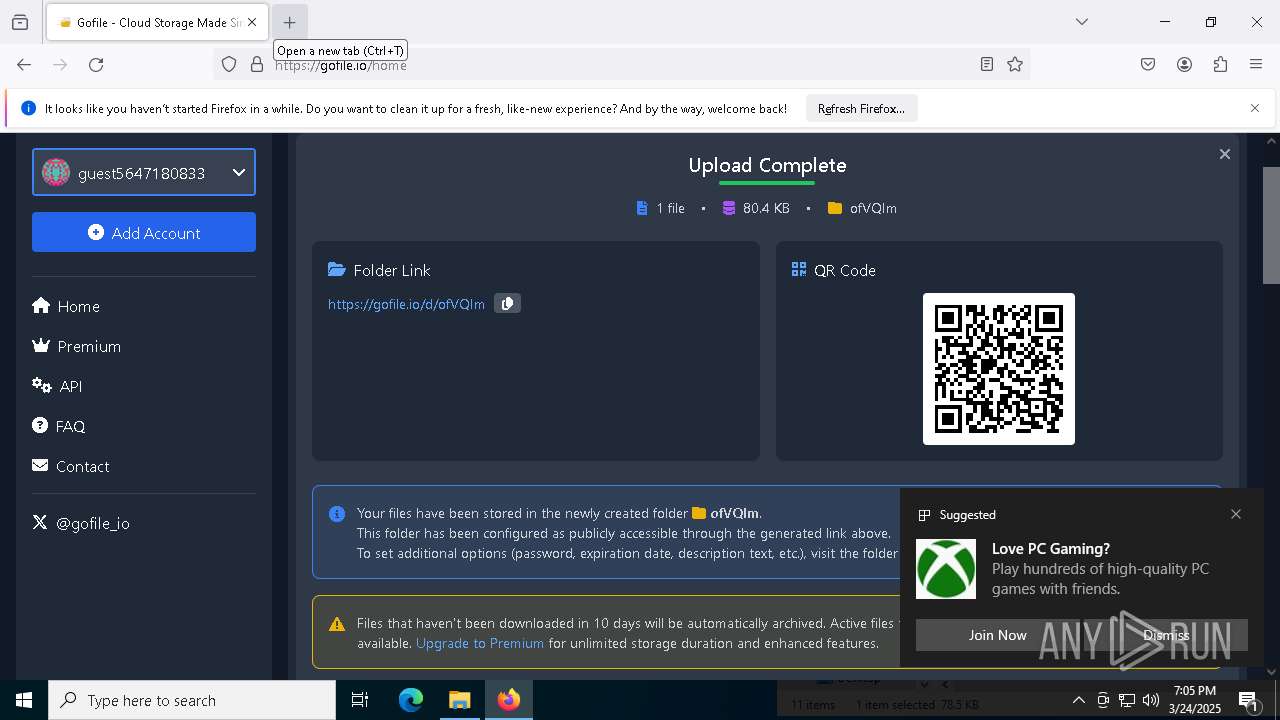Click the Xbox logo in notification
The width and height of the screenshot is (1280, 720).
click(946, 569)
